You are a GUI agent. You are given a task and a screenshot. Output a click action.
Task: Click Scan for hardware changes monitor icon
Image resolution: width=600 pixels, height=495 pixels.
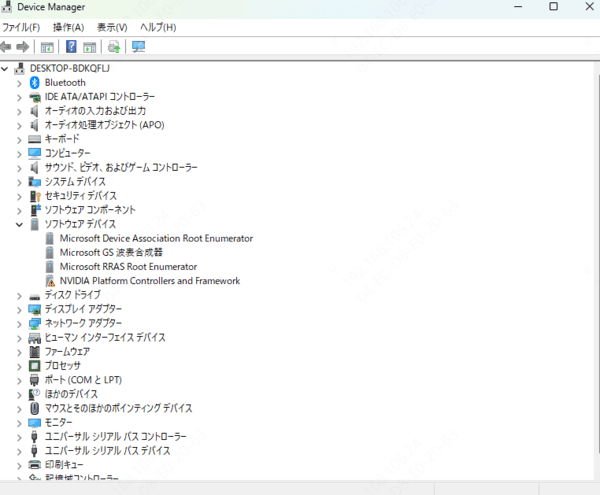click(x=138, y=46)
